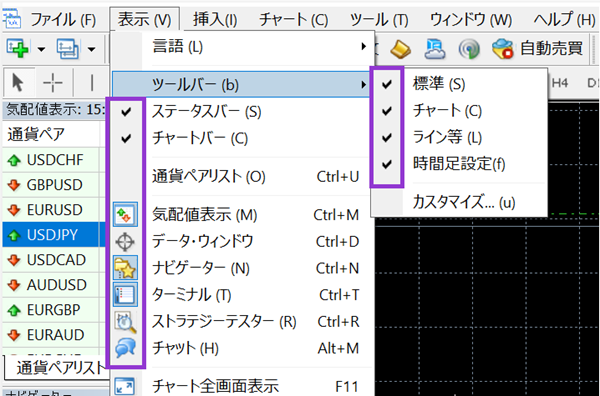Click the gold book icon in toolbar
Image resolution: width=600 pixels, height=396 pixels.
tap(400, 50)
